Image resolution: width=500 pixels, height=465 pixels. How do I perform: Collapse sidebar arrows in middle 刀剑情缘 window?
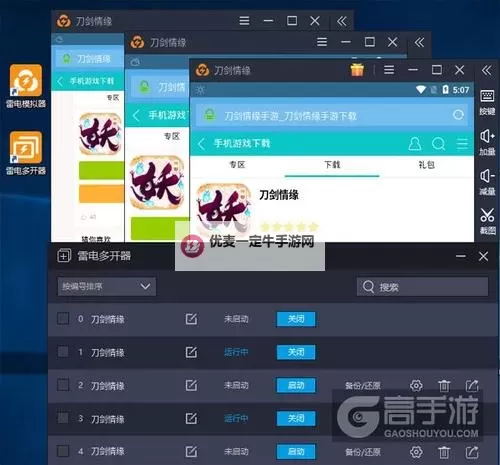tap(419, 42)
